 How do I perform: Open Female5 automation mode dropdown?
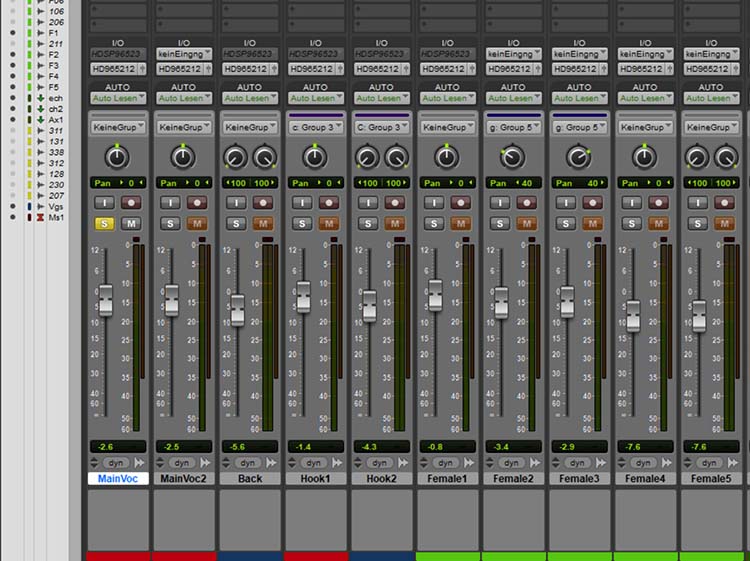[711, 98]
